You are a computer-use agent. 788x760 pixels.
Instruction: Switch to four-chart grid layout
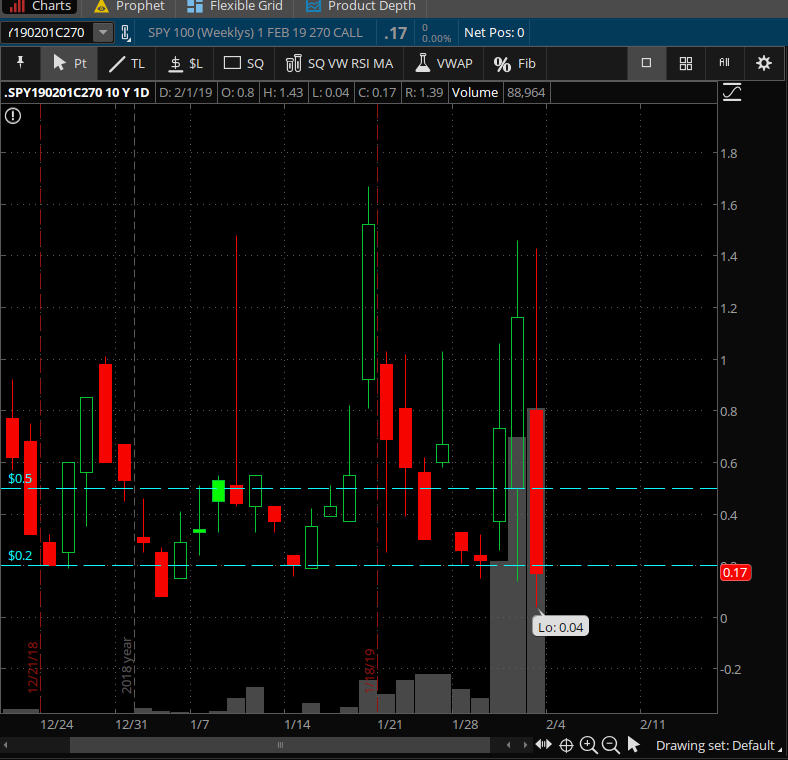point(686,63)
